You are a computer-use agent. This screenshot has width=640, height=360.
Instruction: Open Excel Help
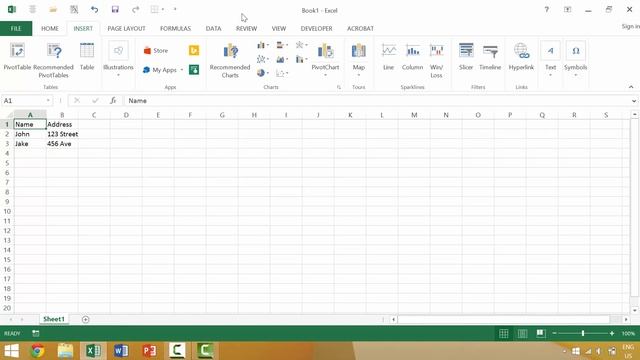click(547, 9)
